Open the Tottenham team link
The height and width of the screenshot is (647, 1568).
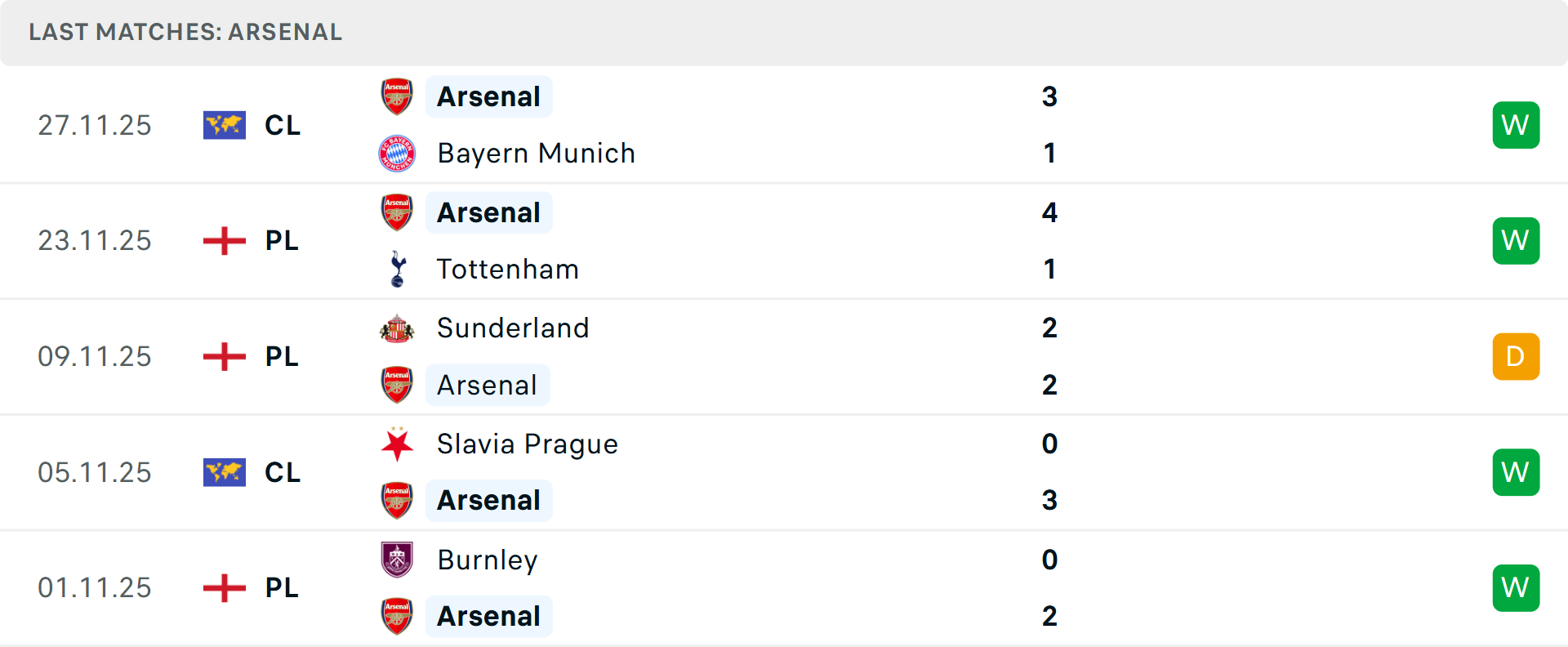point(507,269)
